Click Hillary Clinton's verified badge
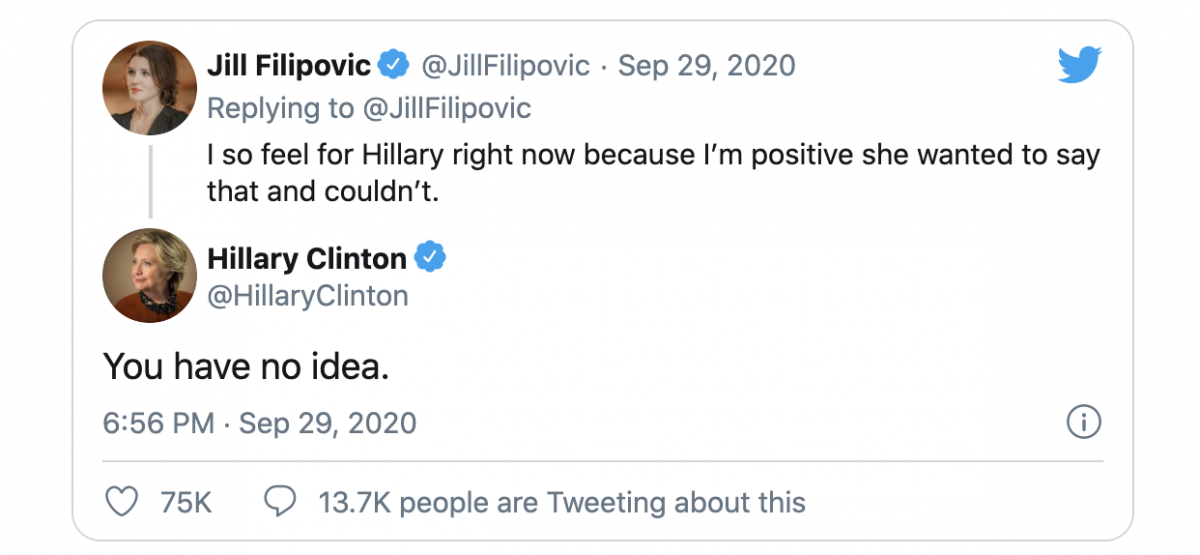This screenshot has height=555, width=1200. pyautogui.click(x=430, y=258)
